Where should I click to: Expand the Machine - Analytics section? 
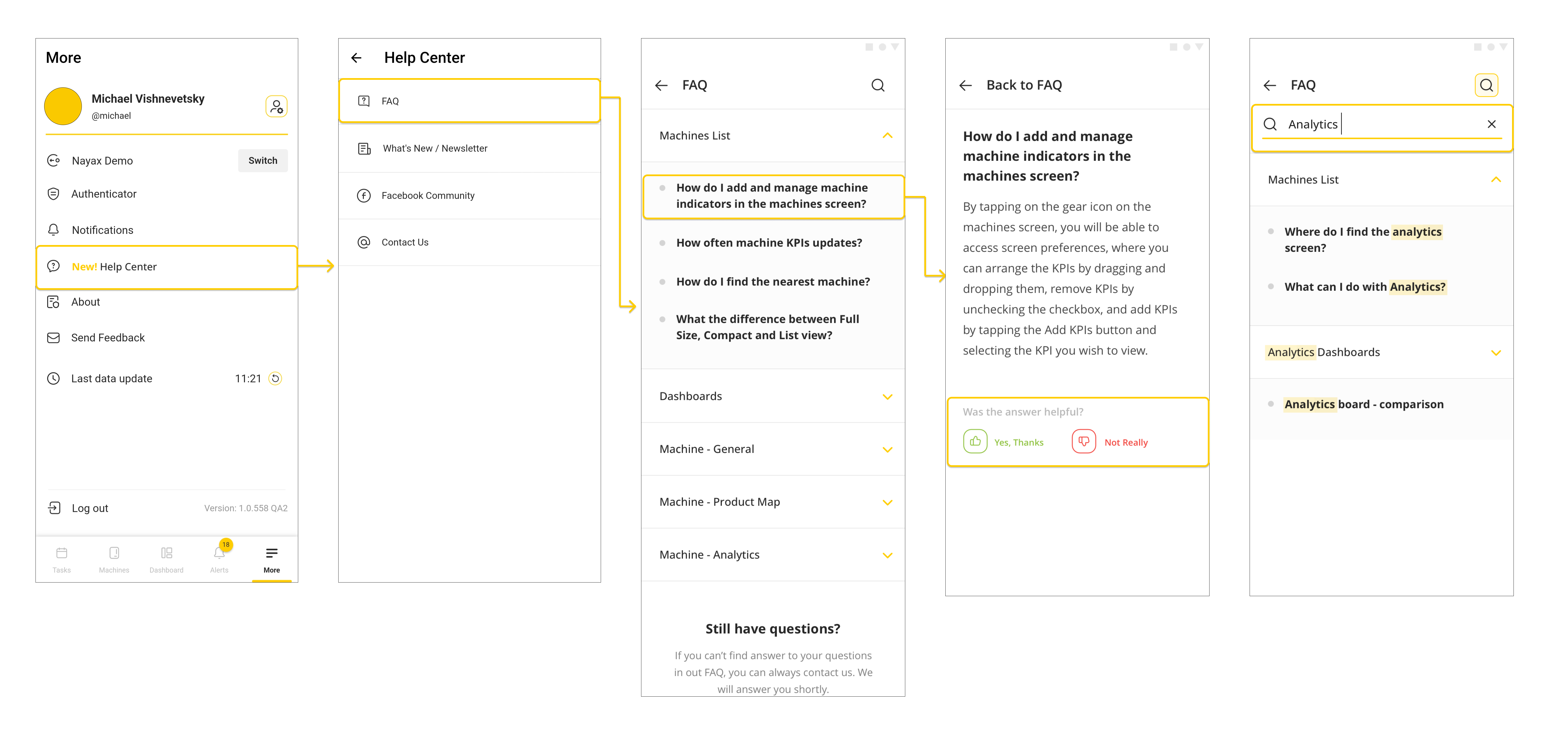[772, 555]
